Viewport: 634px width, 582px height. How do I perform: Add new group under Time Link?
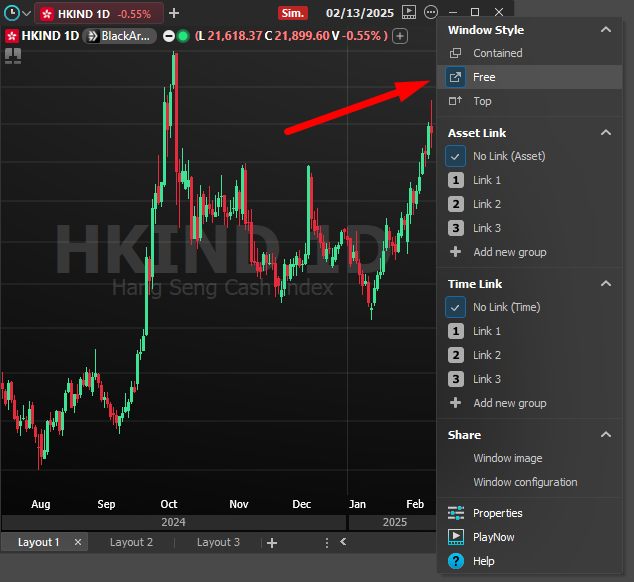[509, 403]
